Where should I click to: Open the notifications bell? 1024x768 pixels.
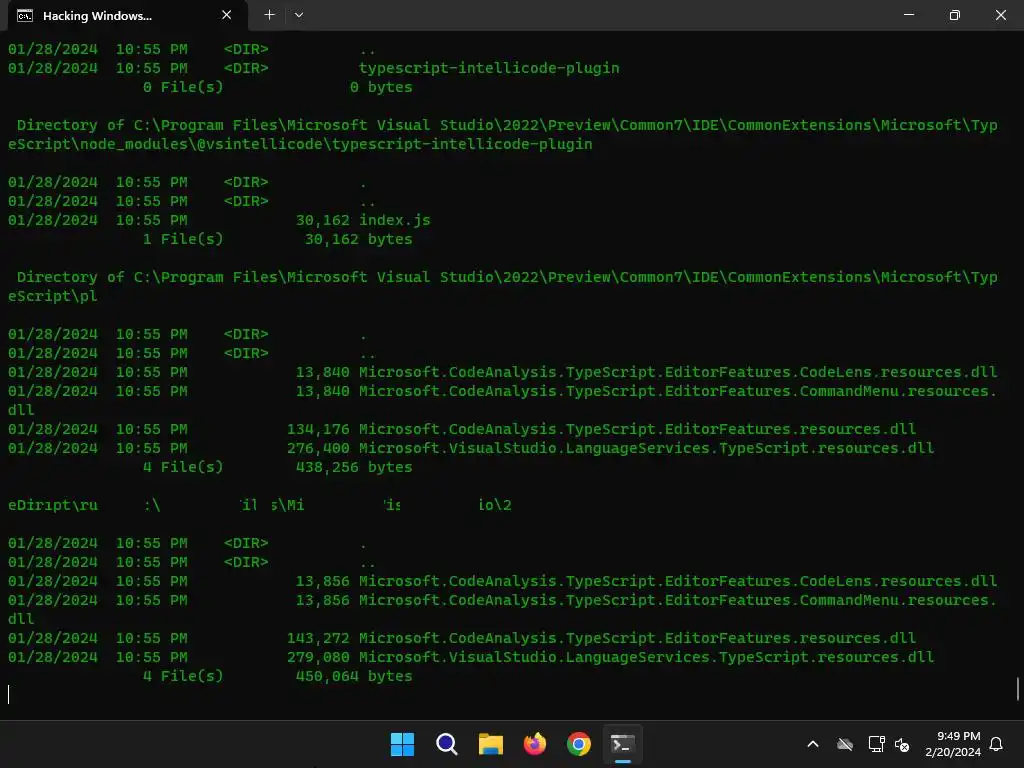click(996, 744)
